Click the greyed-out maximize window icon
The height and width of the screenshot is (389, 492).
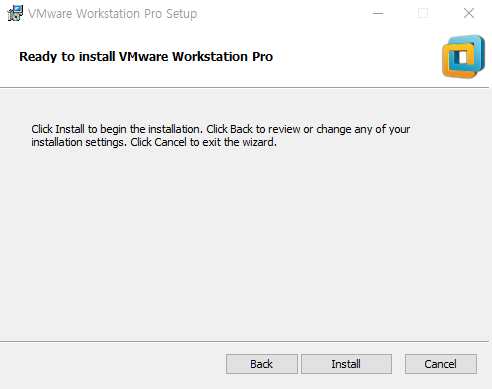point(423,13)
